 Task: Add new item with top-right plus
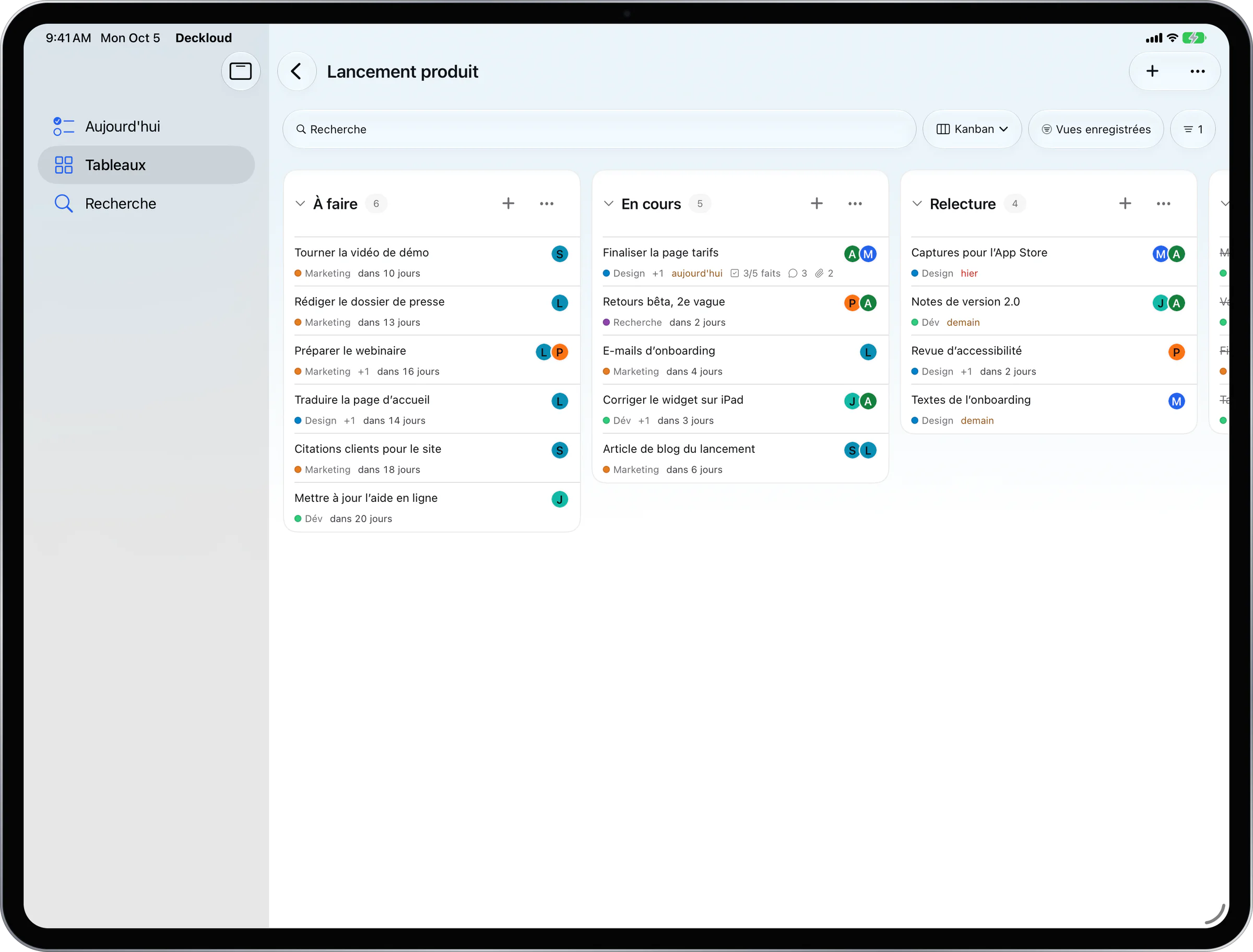[1152, 72]
